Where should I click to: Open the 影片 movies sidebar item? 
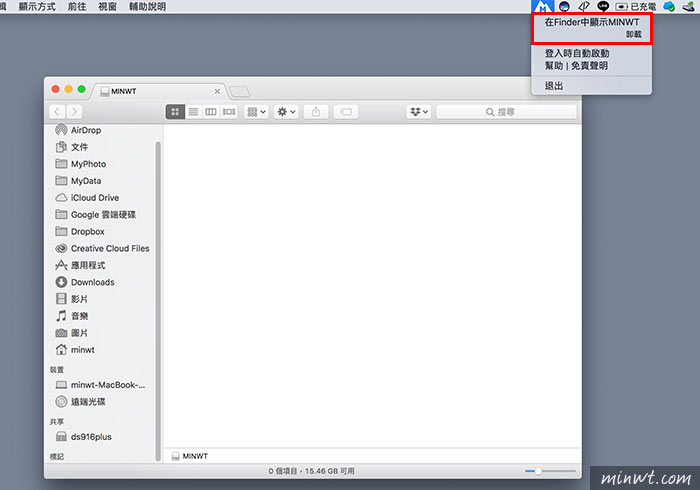pyautogui.click(x=71, y=299)
